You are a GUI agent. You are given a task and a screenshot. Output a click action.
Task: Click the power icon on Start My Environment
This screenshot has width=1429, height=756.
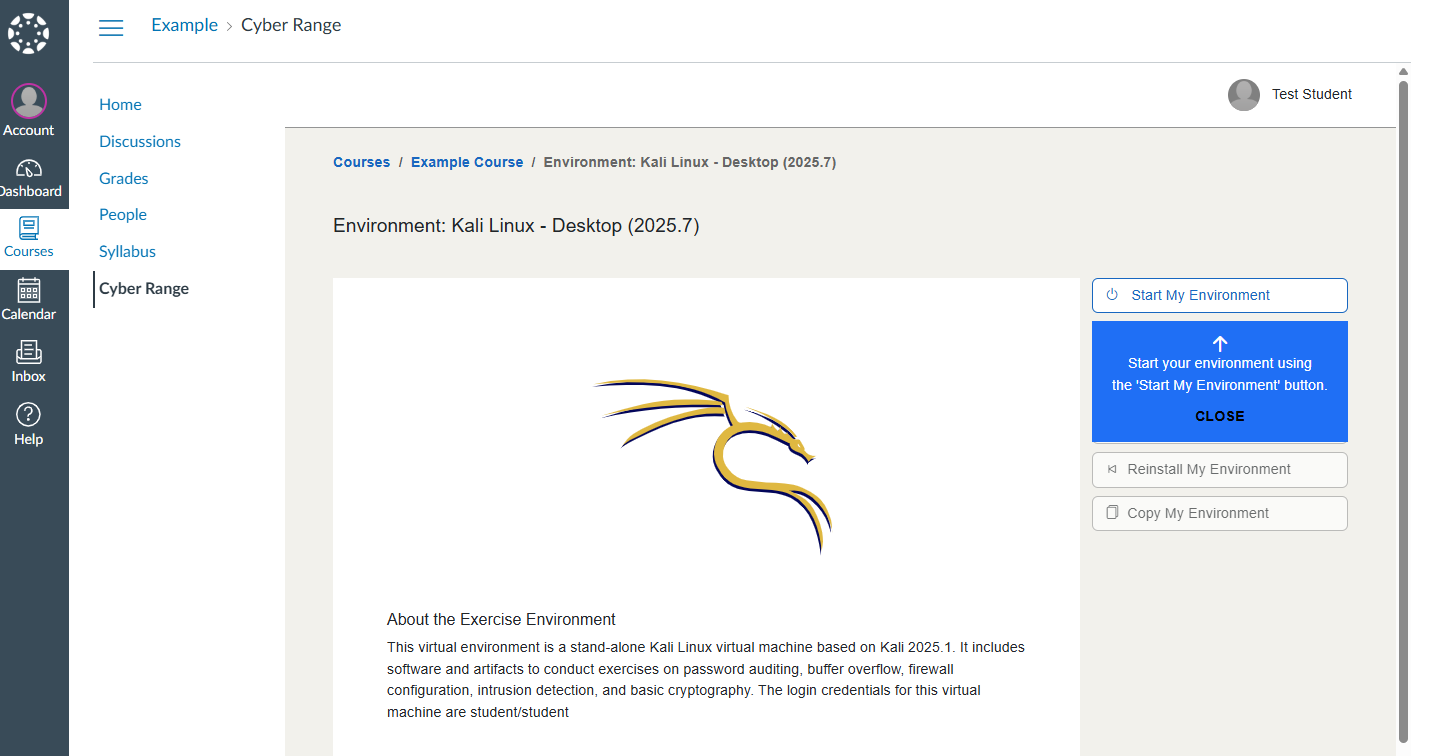[1112, 295]
